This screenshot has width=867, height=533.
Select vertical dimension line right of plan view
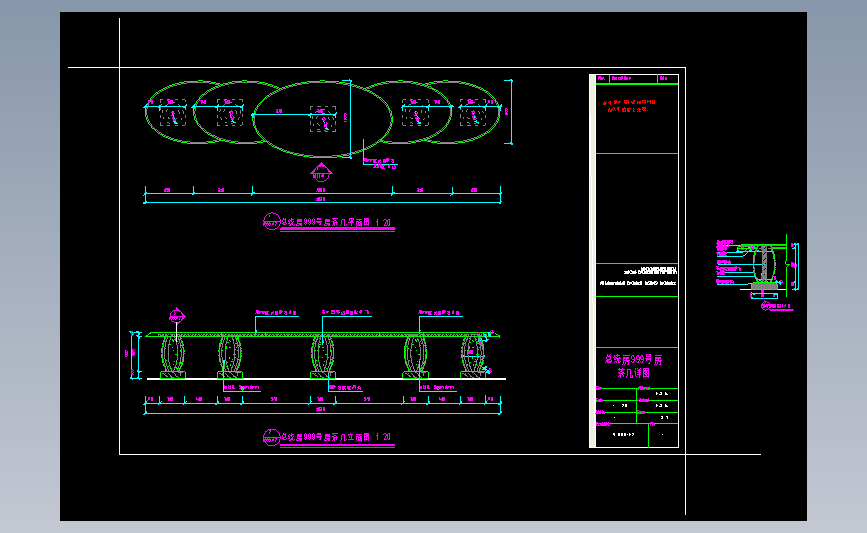(509, 112)
